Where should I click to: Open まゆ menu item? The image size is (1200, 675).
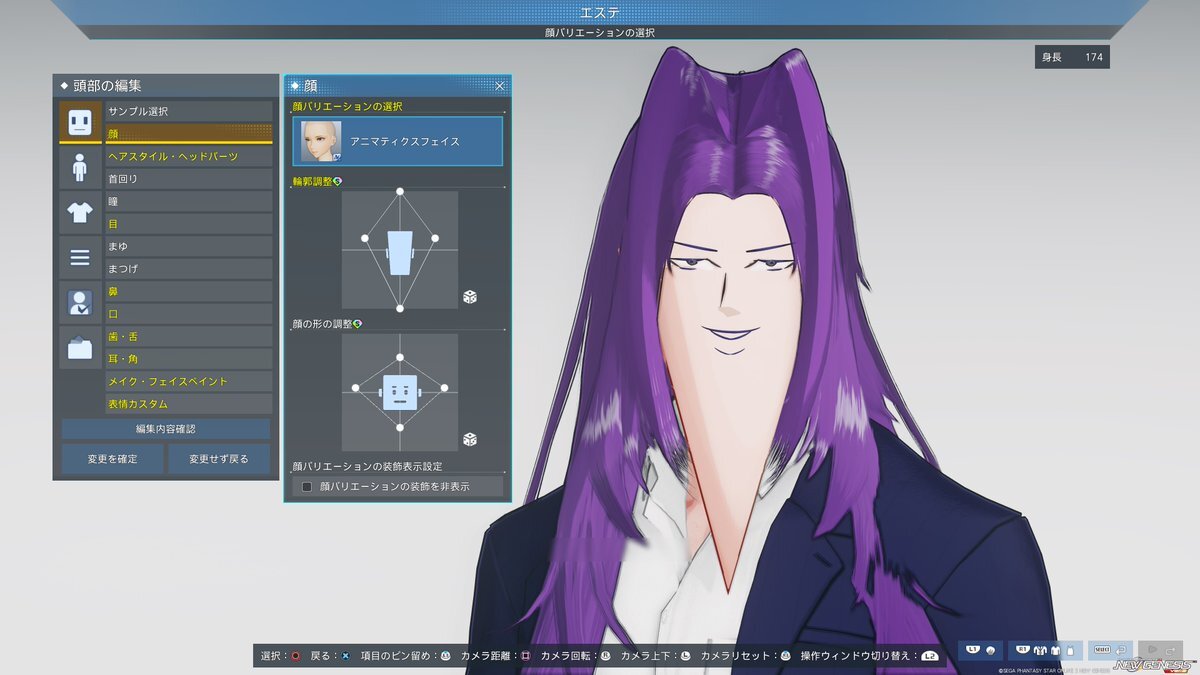click(189, 246)
